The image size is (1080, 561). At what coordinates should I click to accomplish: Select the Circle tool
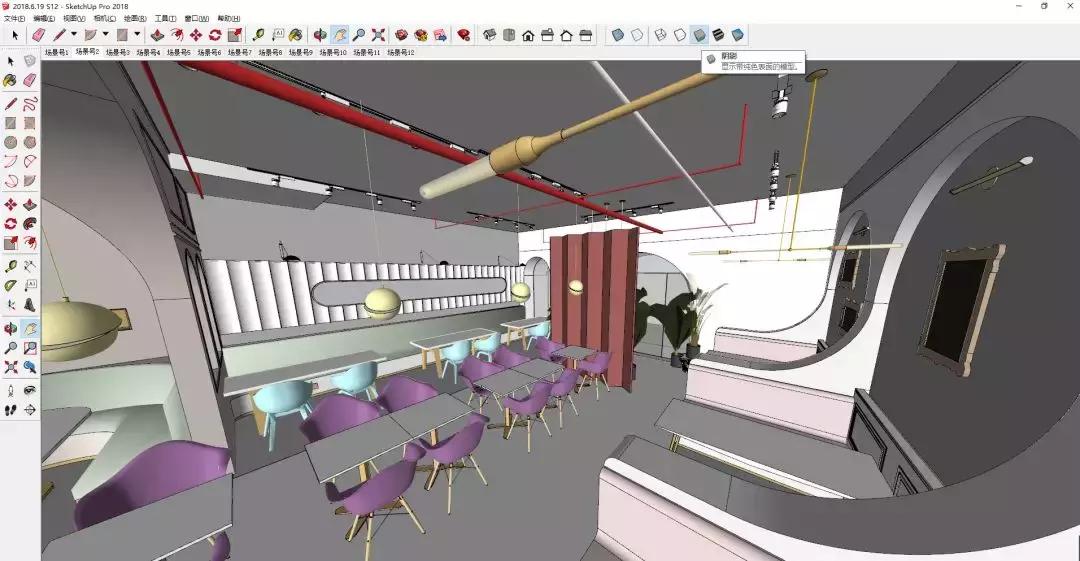[11, 143]
